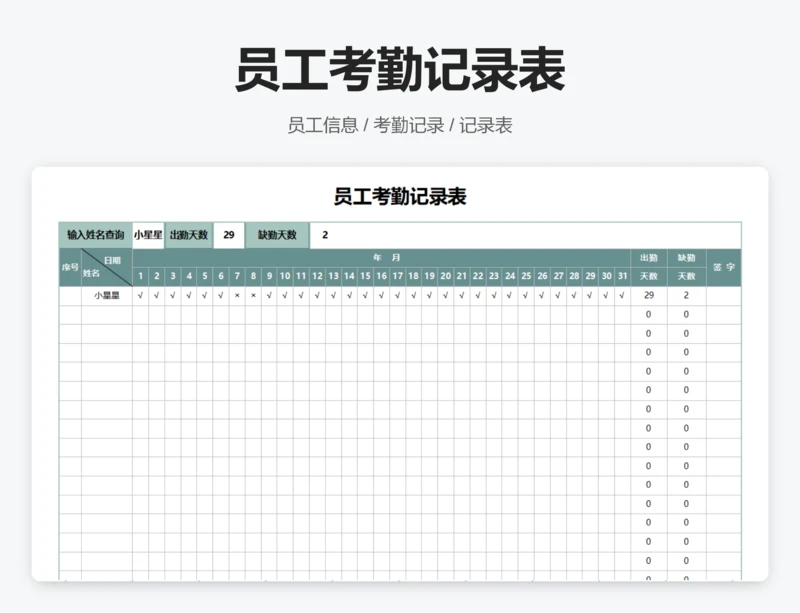
Task: Select the 缺勤天数 label in query row
Action: (x=277, y=235)
